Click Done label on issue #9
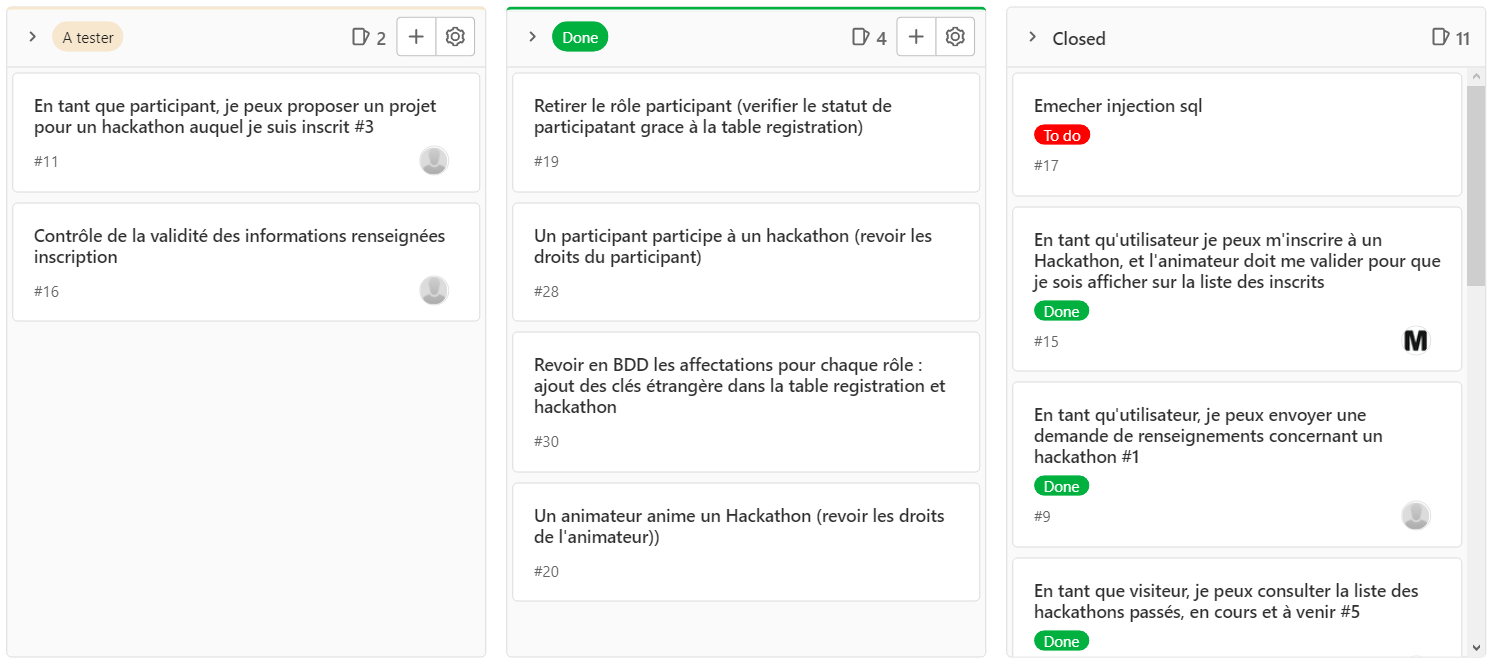Screen dimensions: 1491x665 1061,486
